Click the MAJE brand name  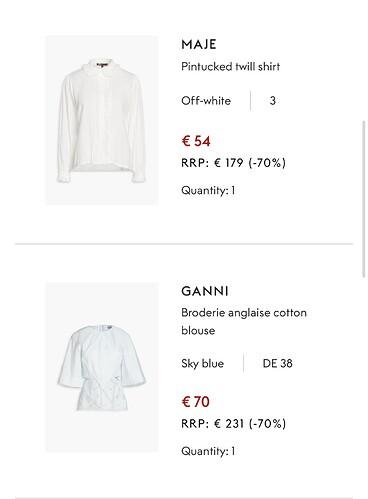point(199,44)
